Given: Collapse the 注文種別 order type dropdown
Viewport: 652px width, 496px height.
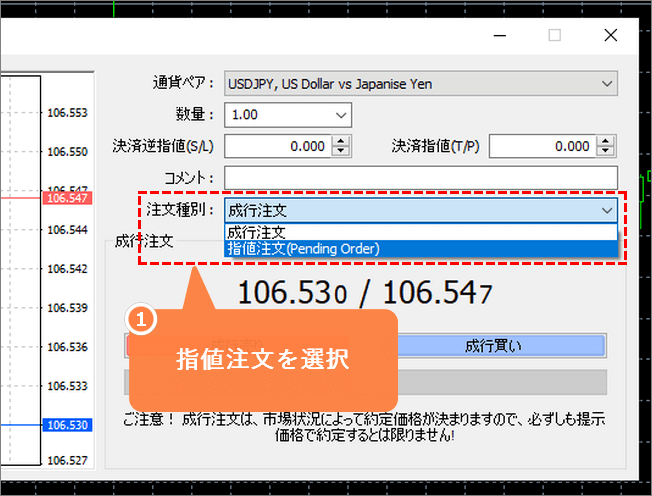Looking at the screenshot, I should pos(607,210).
